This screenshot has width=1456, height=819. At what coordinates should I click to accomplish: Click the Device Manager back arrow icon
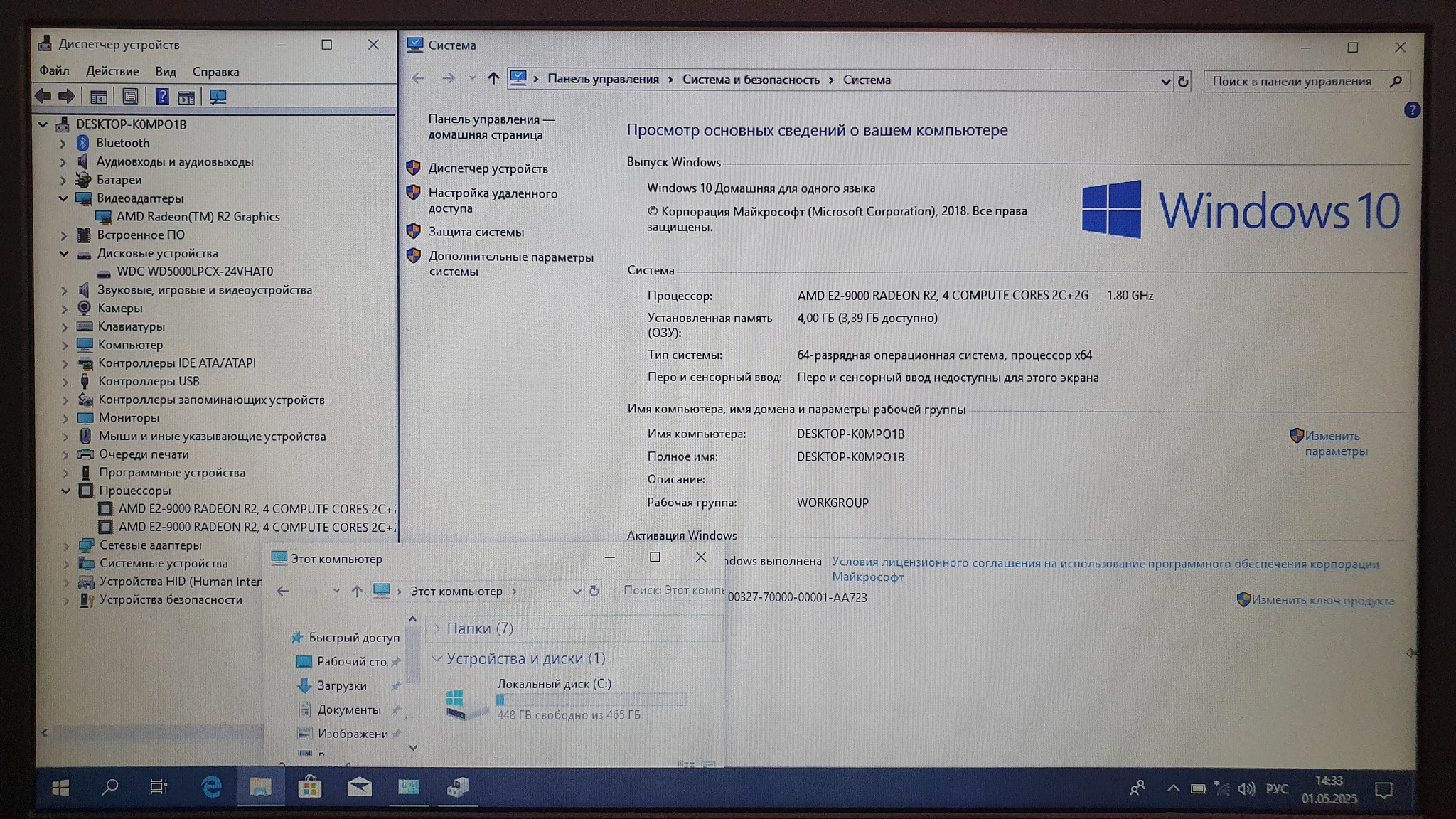tap(43, 96)
